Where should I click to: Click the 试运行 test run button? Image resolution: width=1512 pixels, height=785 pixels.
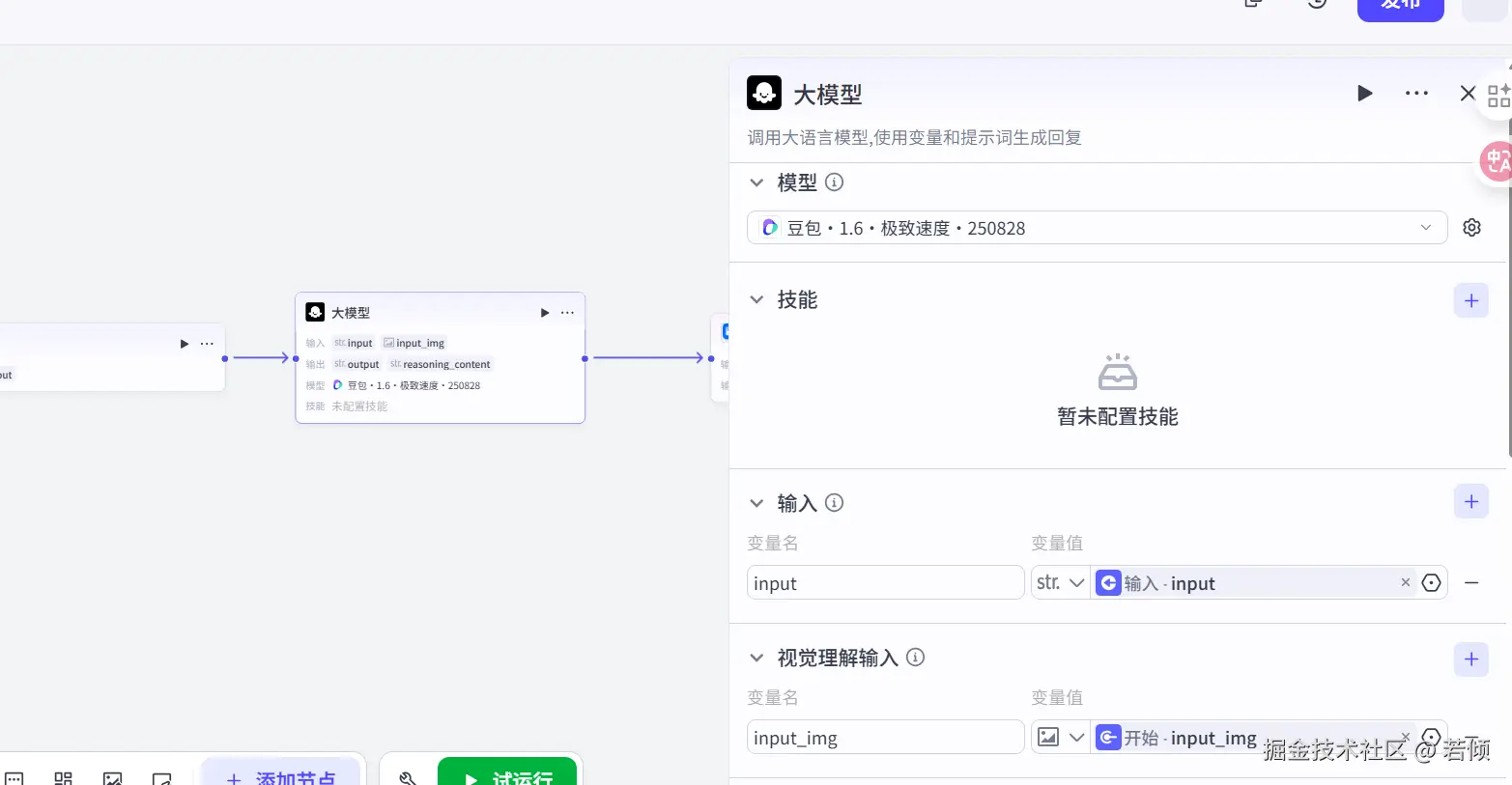pyautogui.click(x=507, y=771)
